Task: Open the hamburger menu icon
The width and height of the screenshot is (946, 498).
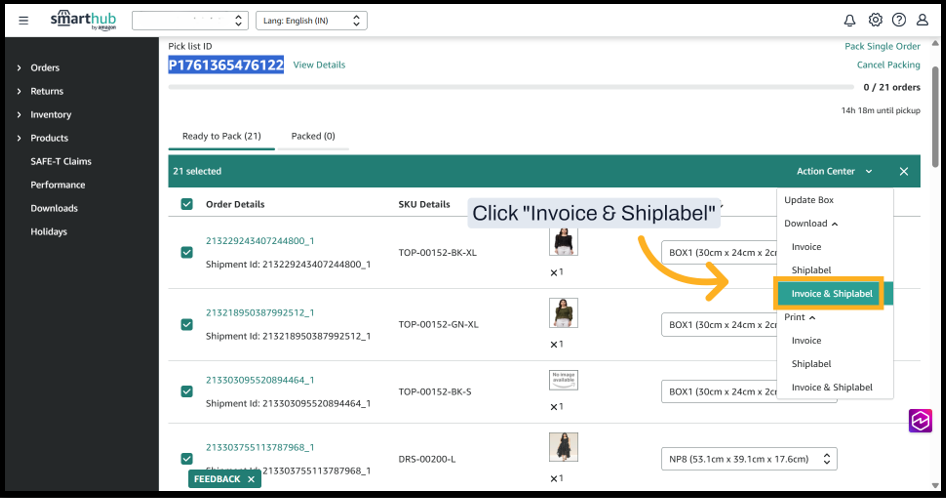Action: point(24,20)
